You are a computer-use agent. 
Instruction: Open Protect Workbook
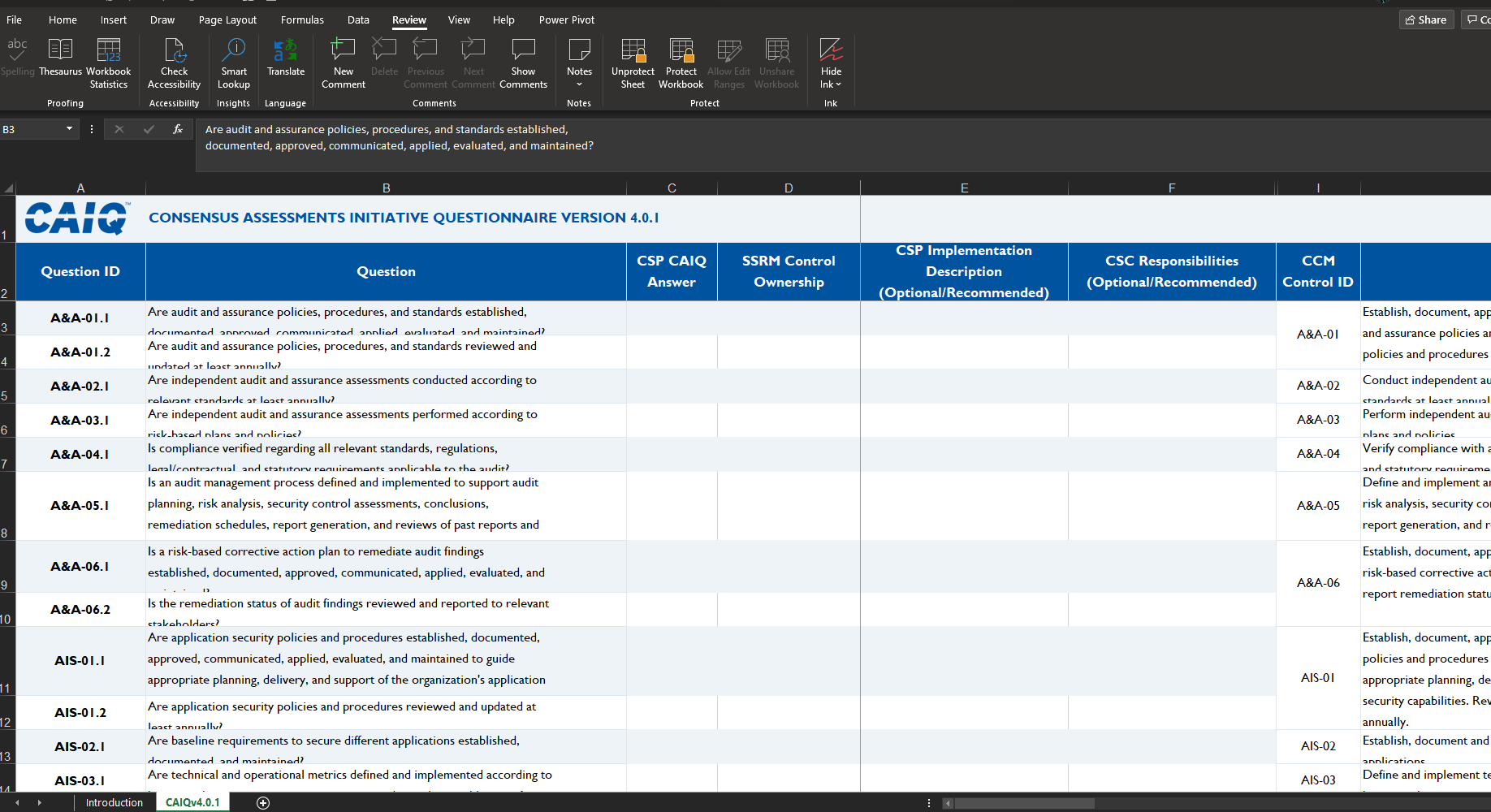[x=681, y=63]
